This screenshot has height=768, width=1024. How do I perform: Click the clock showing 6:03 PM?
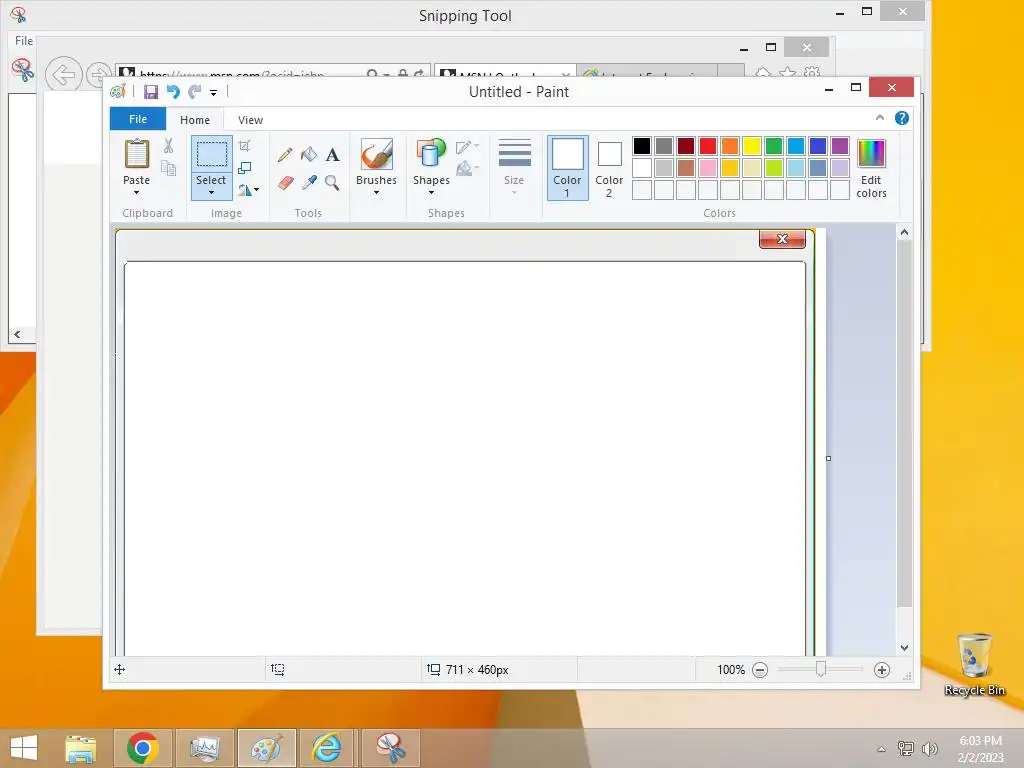tap(980, 741)
